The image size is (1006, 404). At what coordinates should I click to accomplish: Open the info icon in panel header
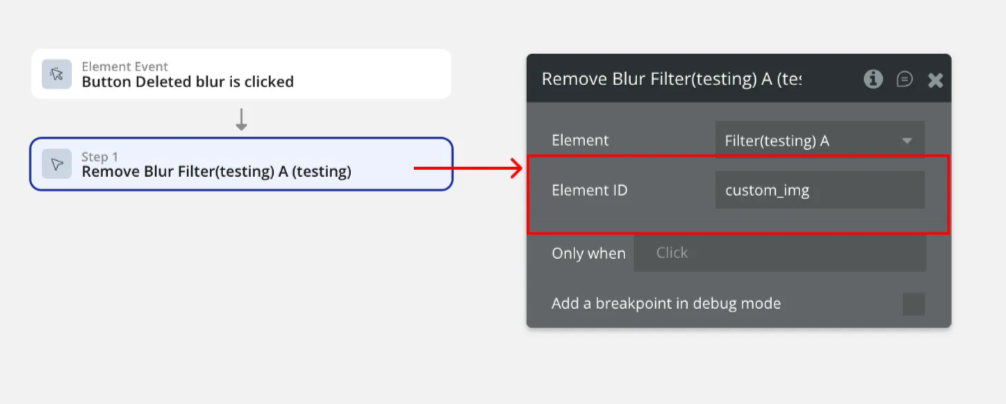[873, 79]
